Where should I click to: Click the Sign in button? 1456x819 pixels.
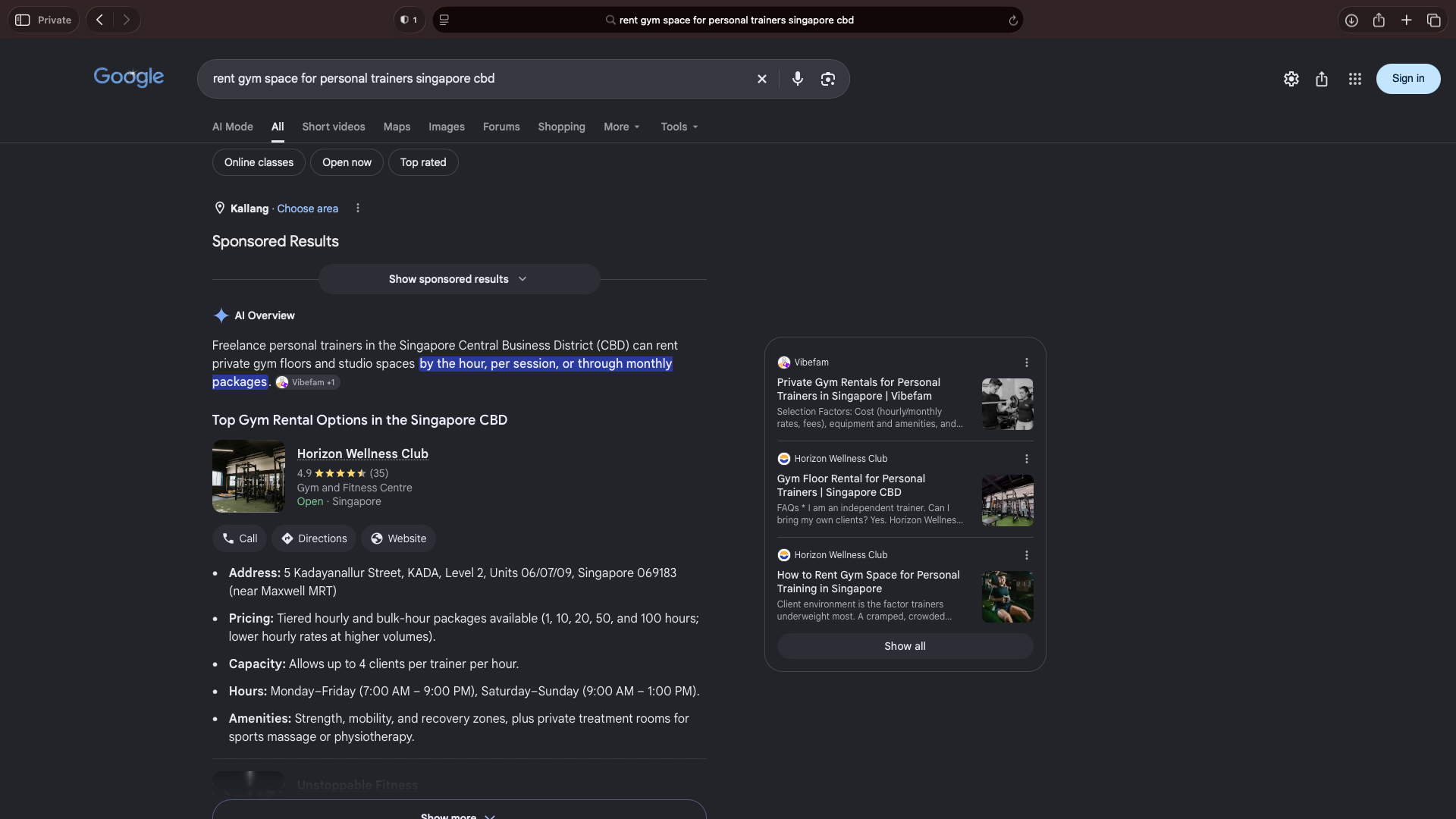coord(1408,79)
